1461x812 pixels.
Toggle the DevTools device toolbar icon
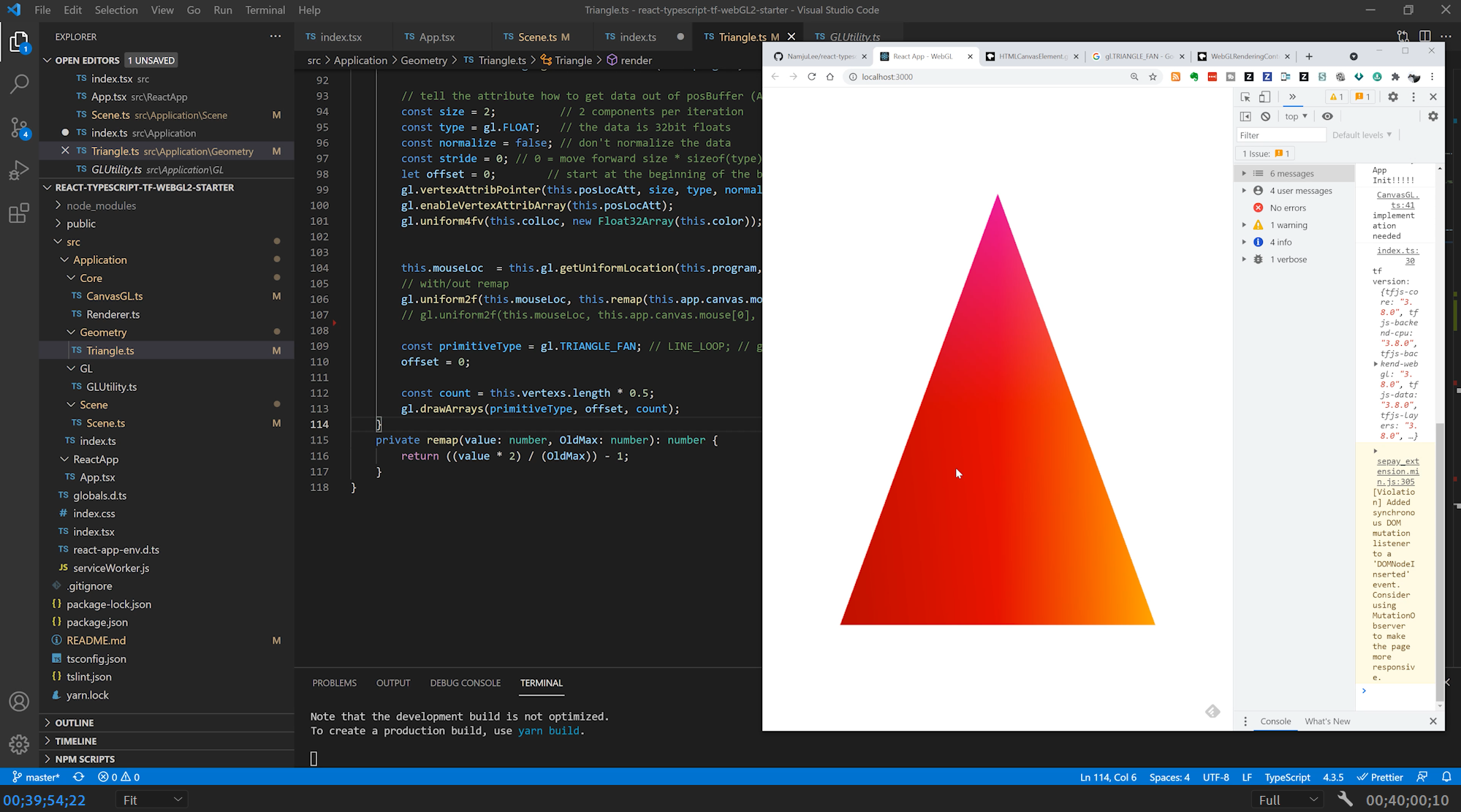[x=1265, y=96]
